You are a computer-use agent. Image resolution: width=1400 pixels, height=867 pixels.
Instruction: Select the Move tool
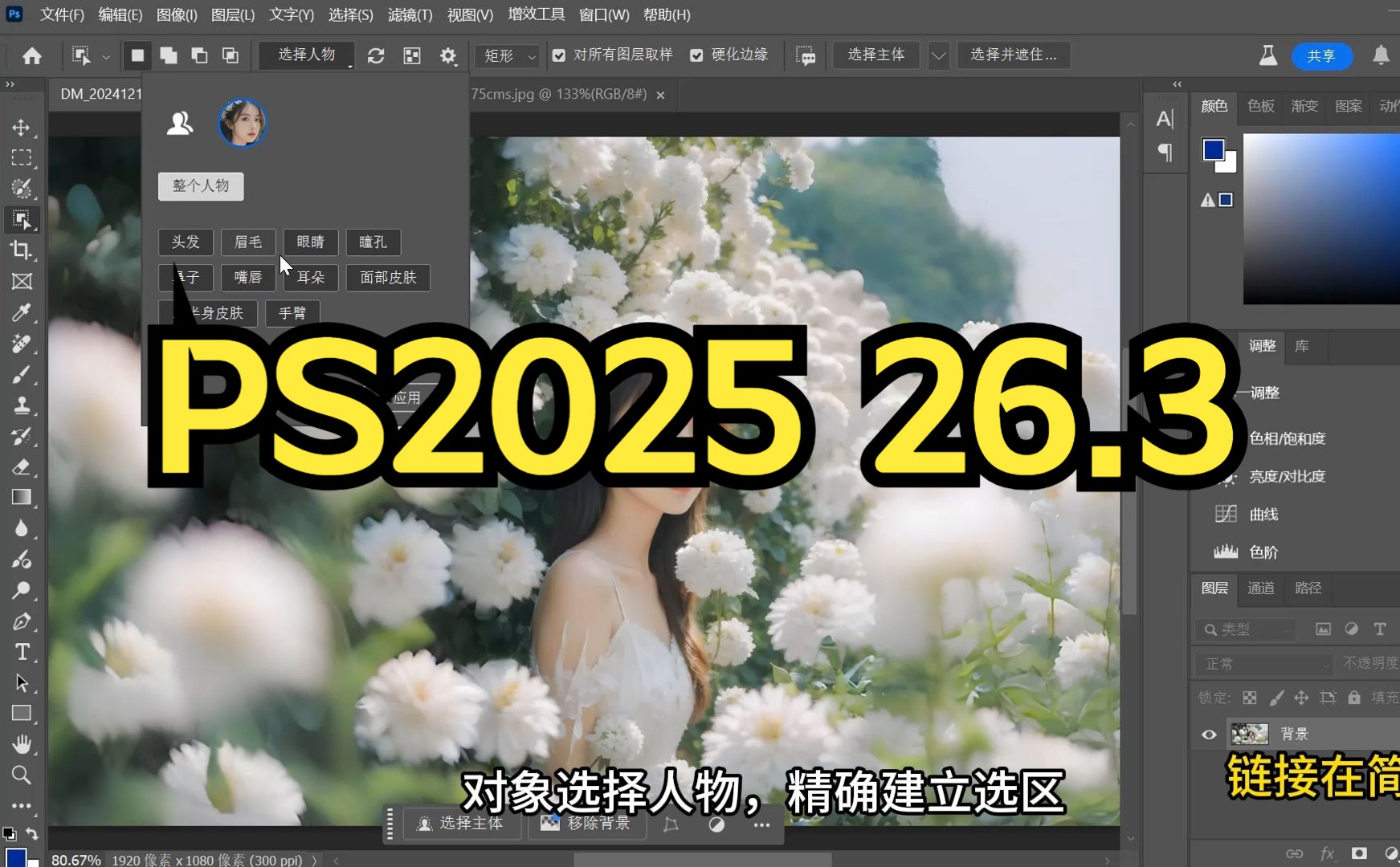coord(22,127)
